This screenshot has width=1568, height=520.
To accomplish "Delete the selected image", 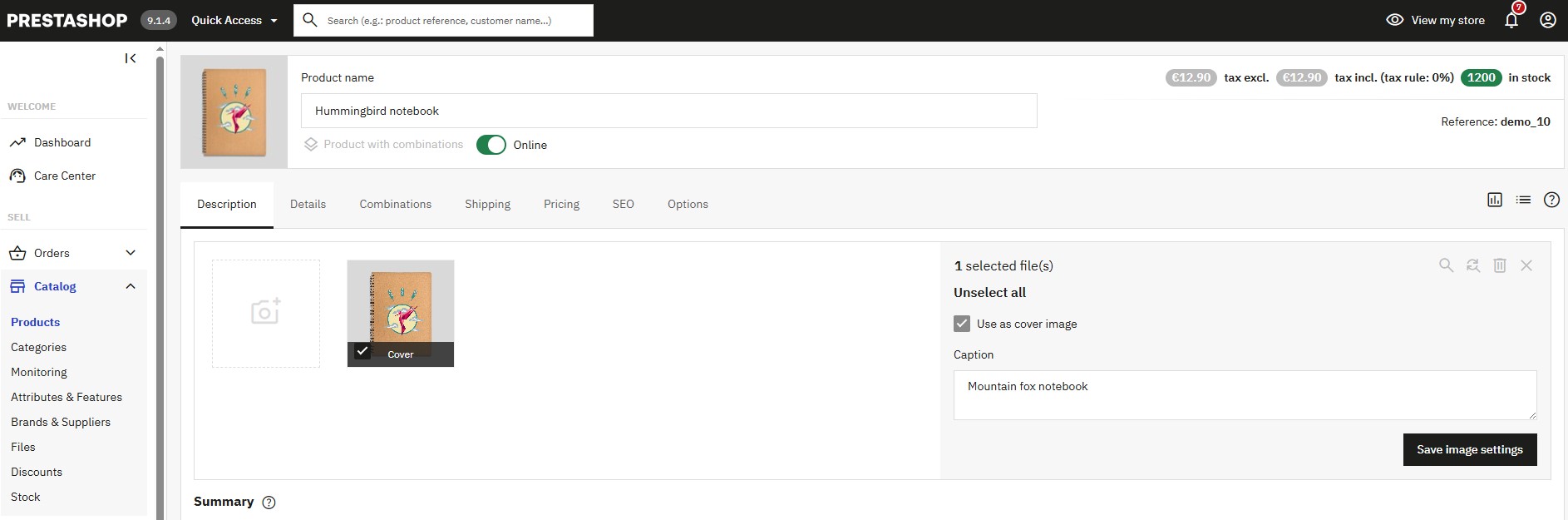I will pyautogui.click(x=1500, y=265).
